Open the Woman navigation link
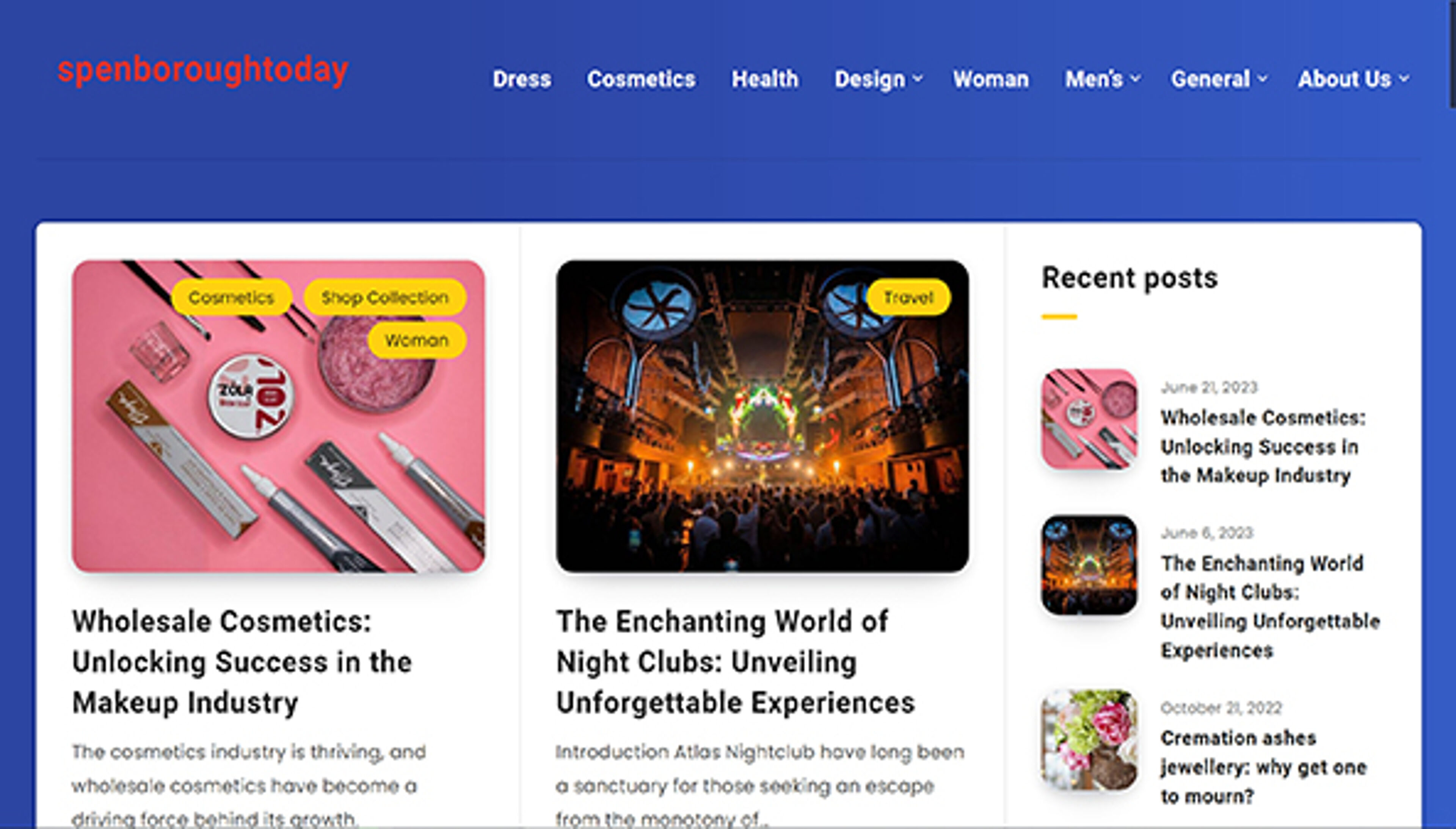The height and width of the screenshot is (829, 1456). (991, 79)
